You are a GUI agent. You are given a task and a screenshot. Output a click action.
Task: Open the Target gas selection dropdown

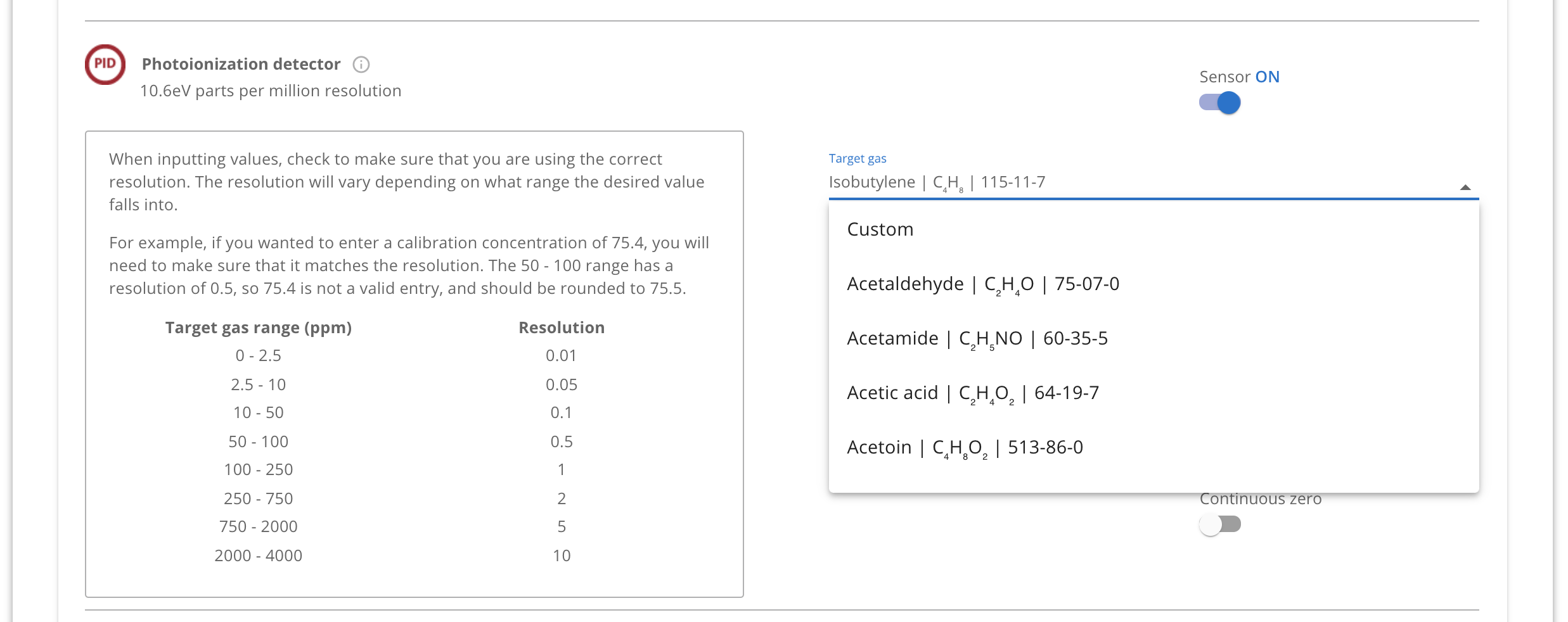click(x=1077, y=182)
